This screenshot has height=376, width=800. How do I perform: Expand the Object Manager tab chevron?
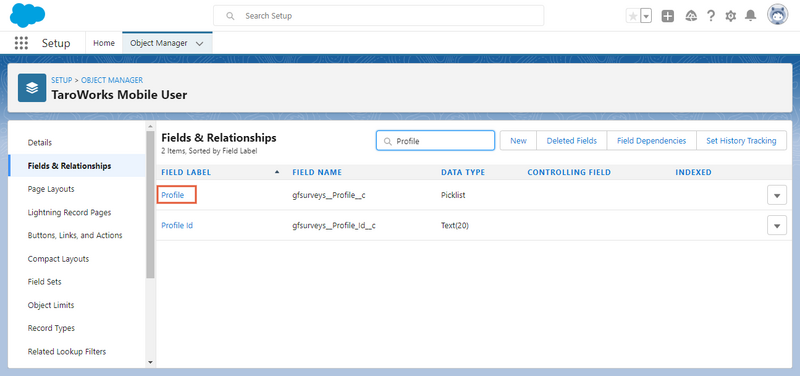(x=199, y=44)
